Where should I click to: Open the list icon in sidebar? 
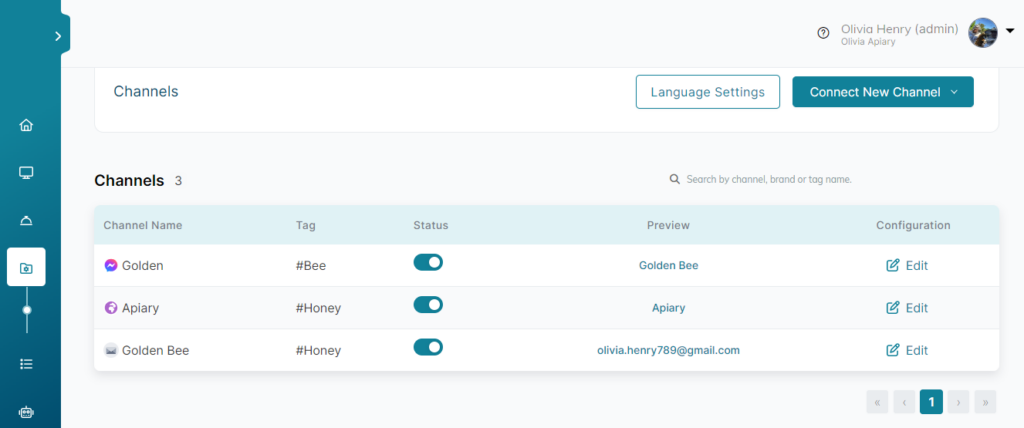click(x=26, y=364)
